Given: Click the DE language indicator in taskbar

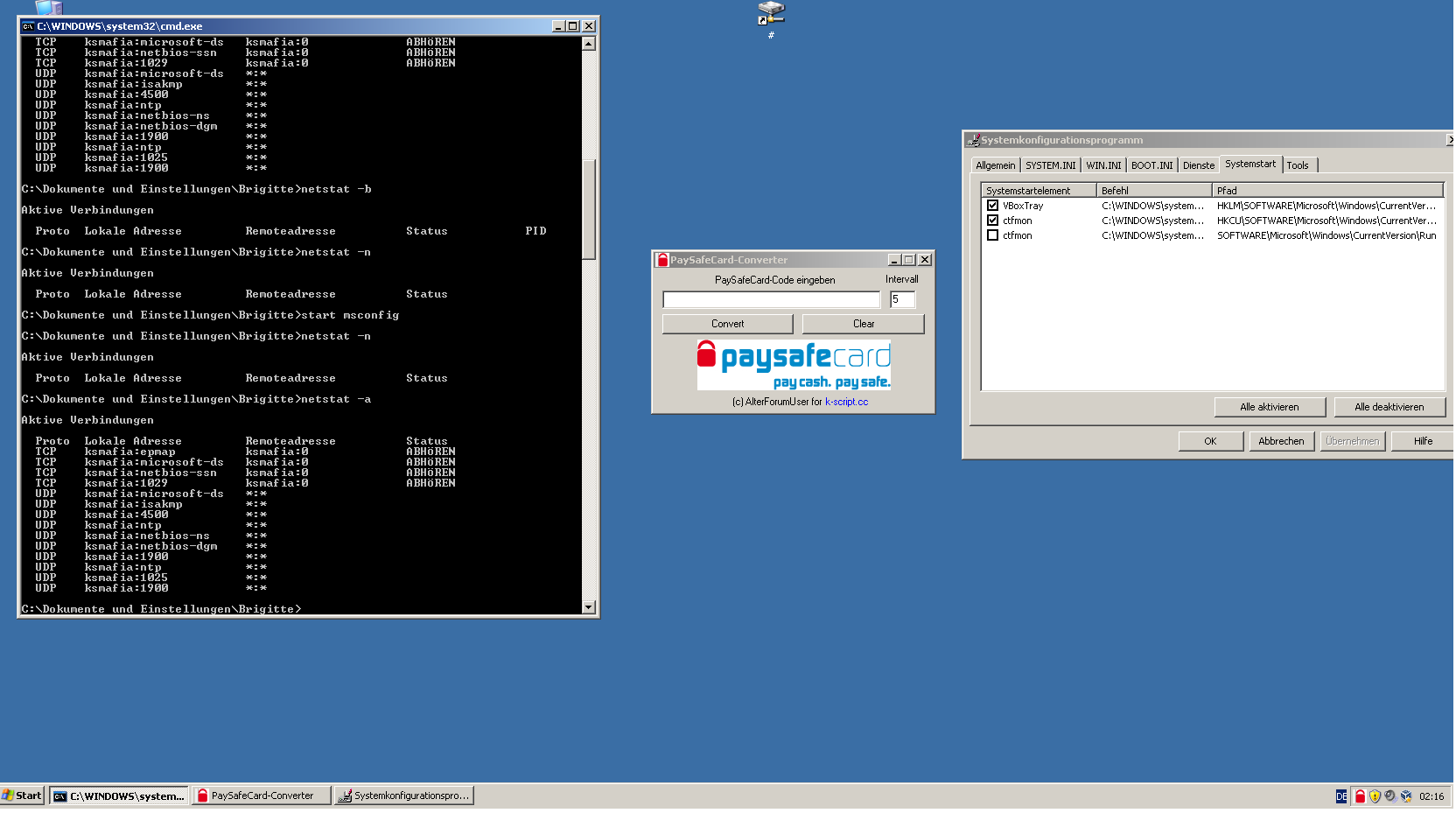Looking at the screenshot, I should 1341,796.
